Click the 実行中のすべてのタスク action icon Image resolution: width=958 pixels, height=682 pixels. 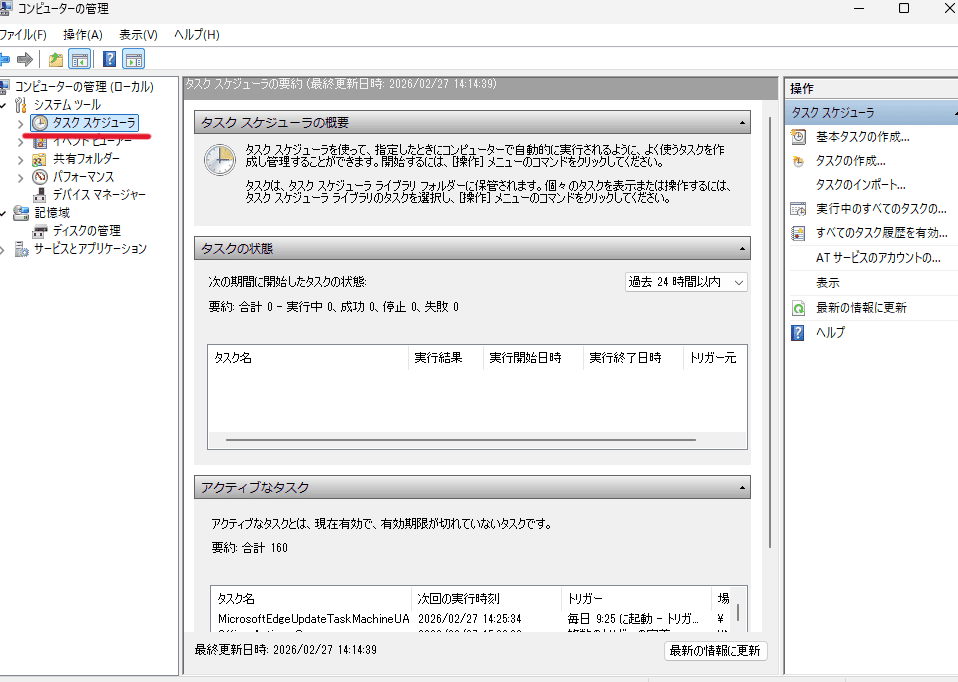pos(798,210)
